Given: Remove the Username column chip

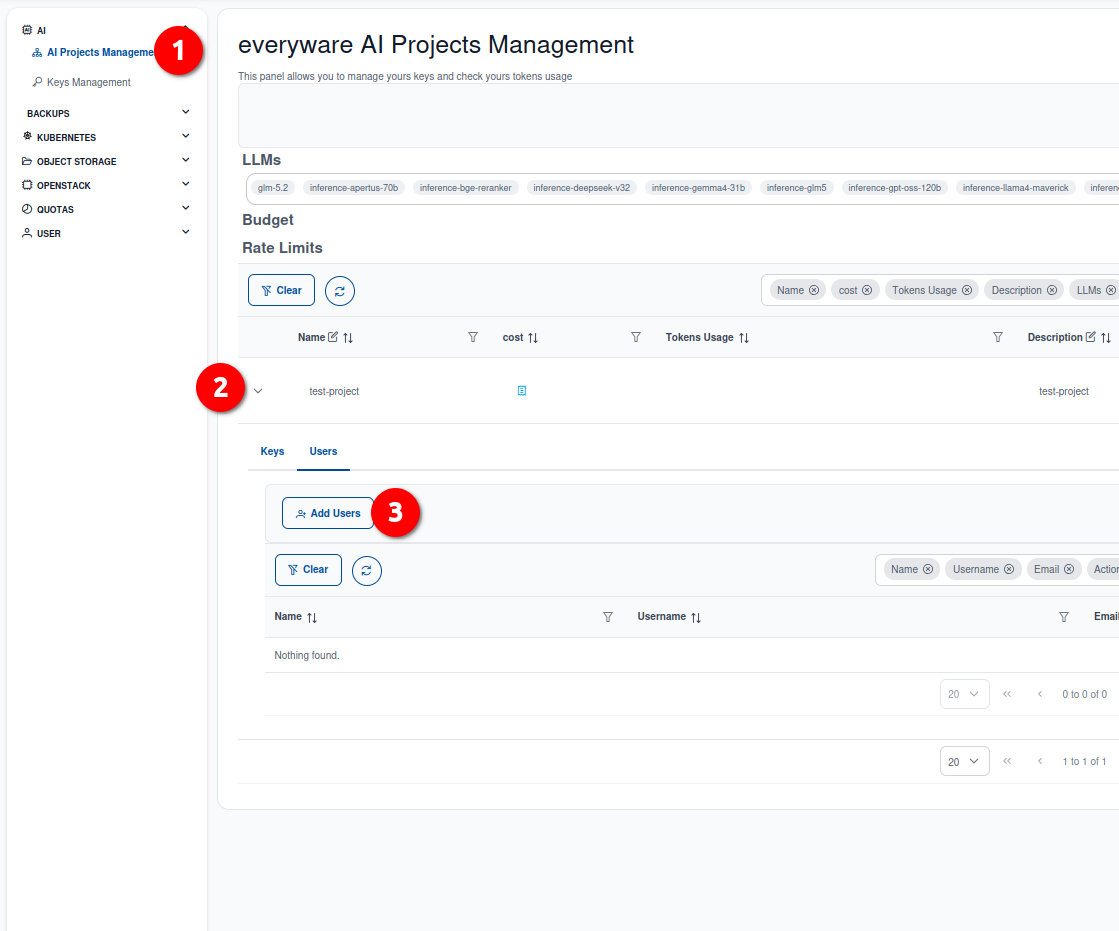Looking at the screenshot, I should [x=1009, y=569].
